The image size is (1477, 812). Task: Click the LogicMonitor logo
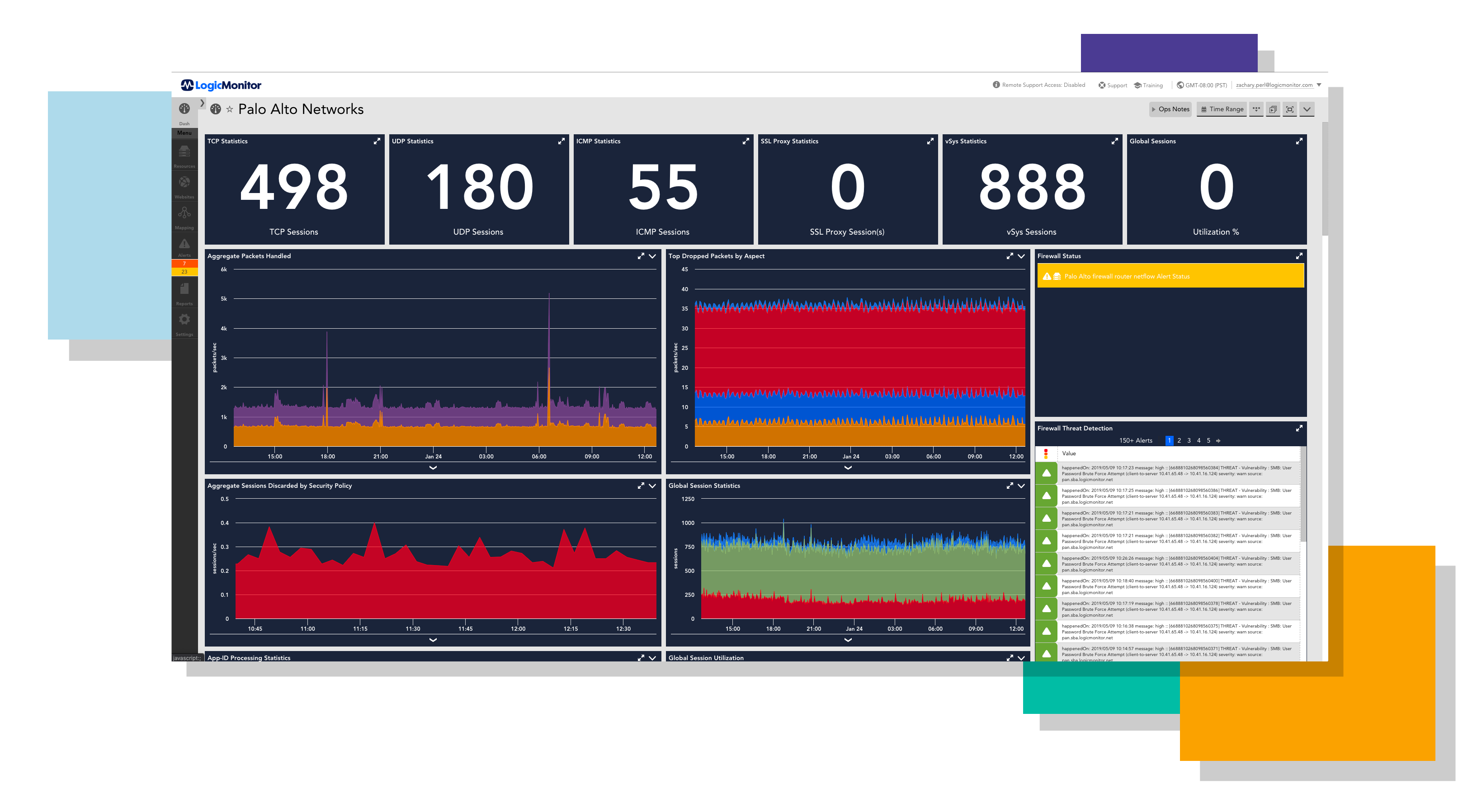click(221, 85)
